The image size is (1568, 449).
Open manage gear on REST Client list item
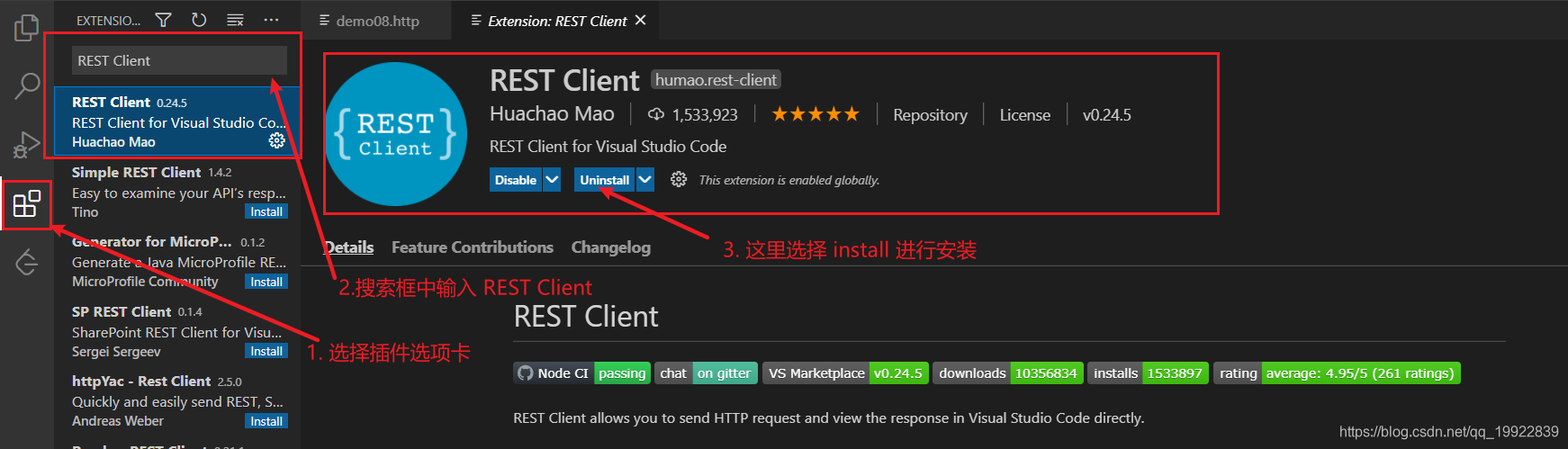[277, 140]
